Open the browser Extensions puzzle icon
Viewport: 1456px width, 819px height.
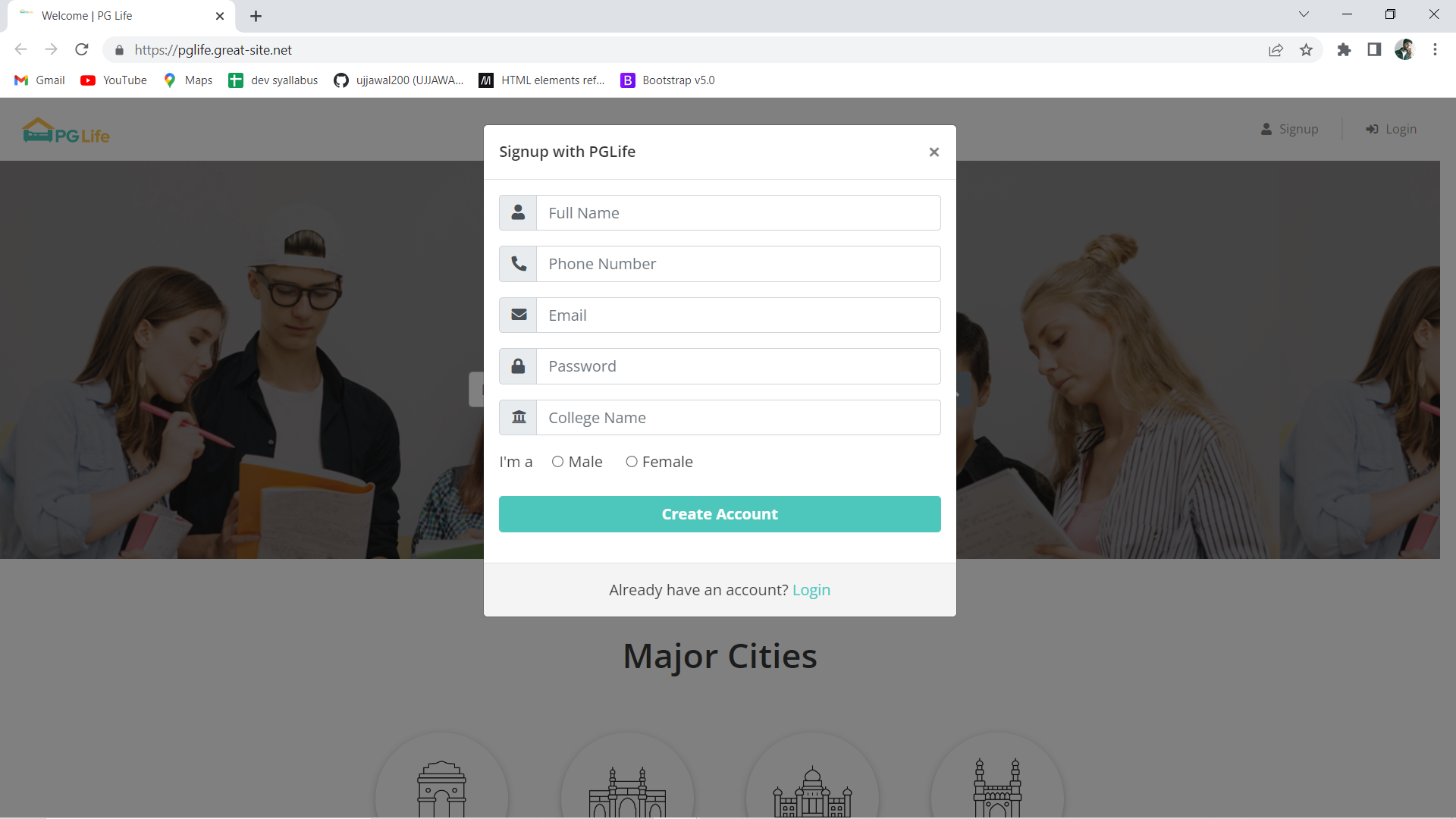point(1344,50)
